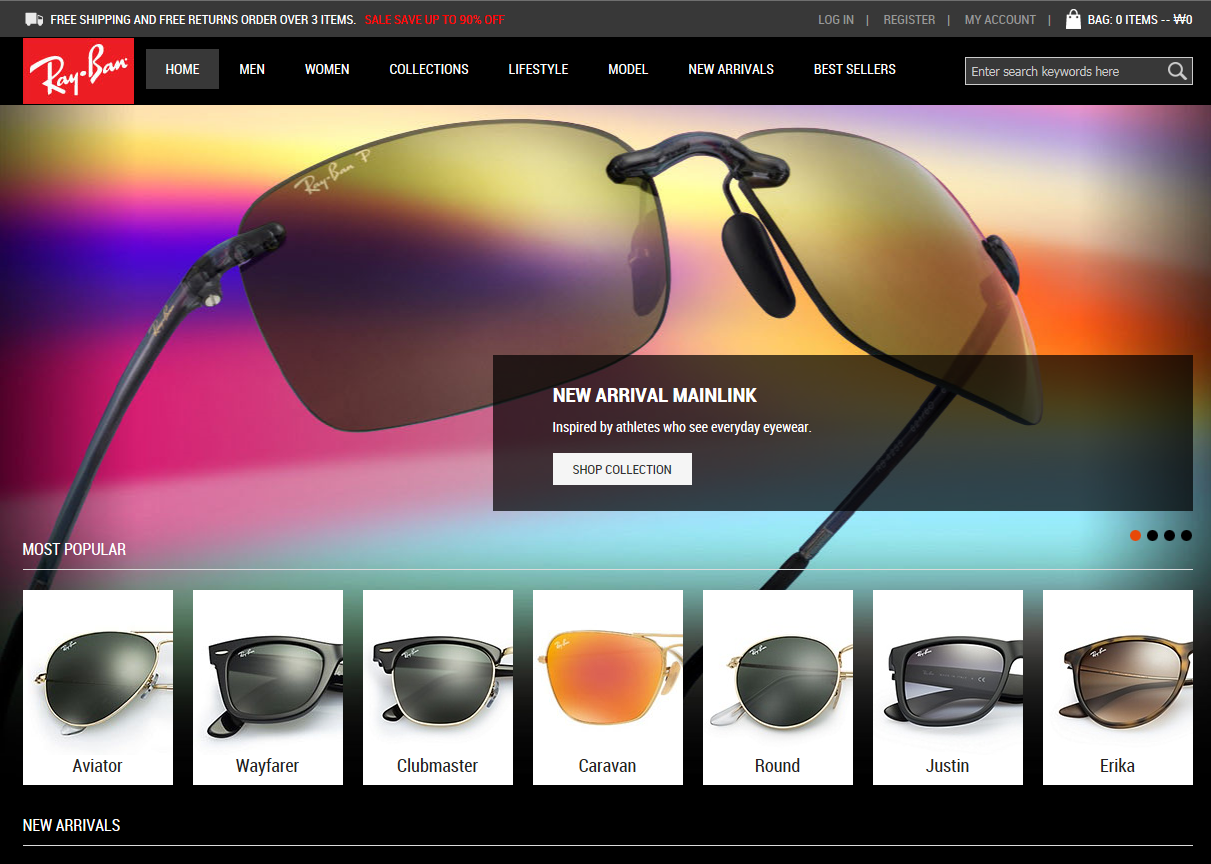1211x864 pixels.
Task: Open the COLLECTIONS menu
Action: point(429,69)
